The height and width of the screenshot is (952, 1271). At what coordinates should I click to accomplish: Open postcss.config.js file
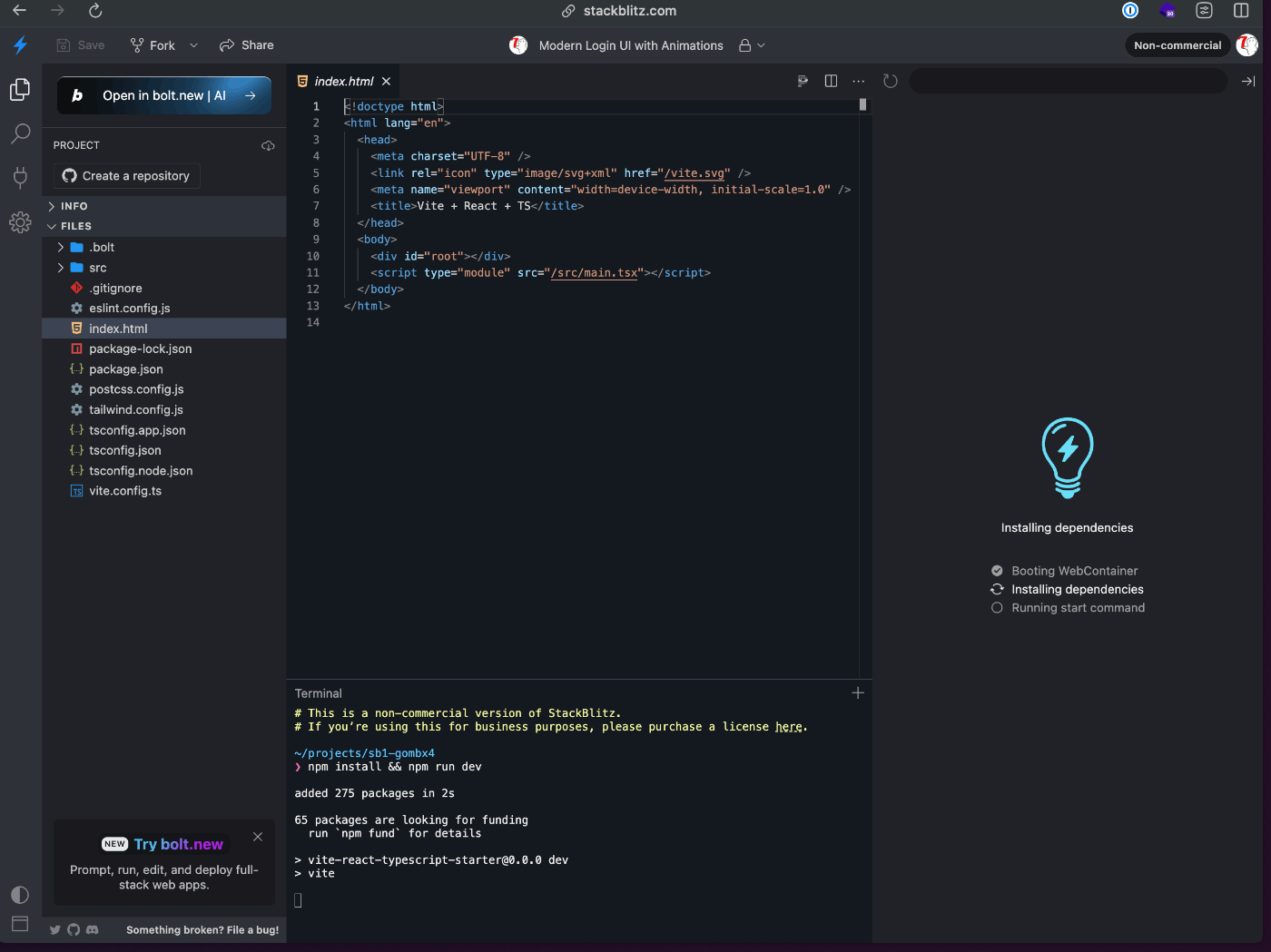(163, 389)
